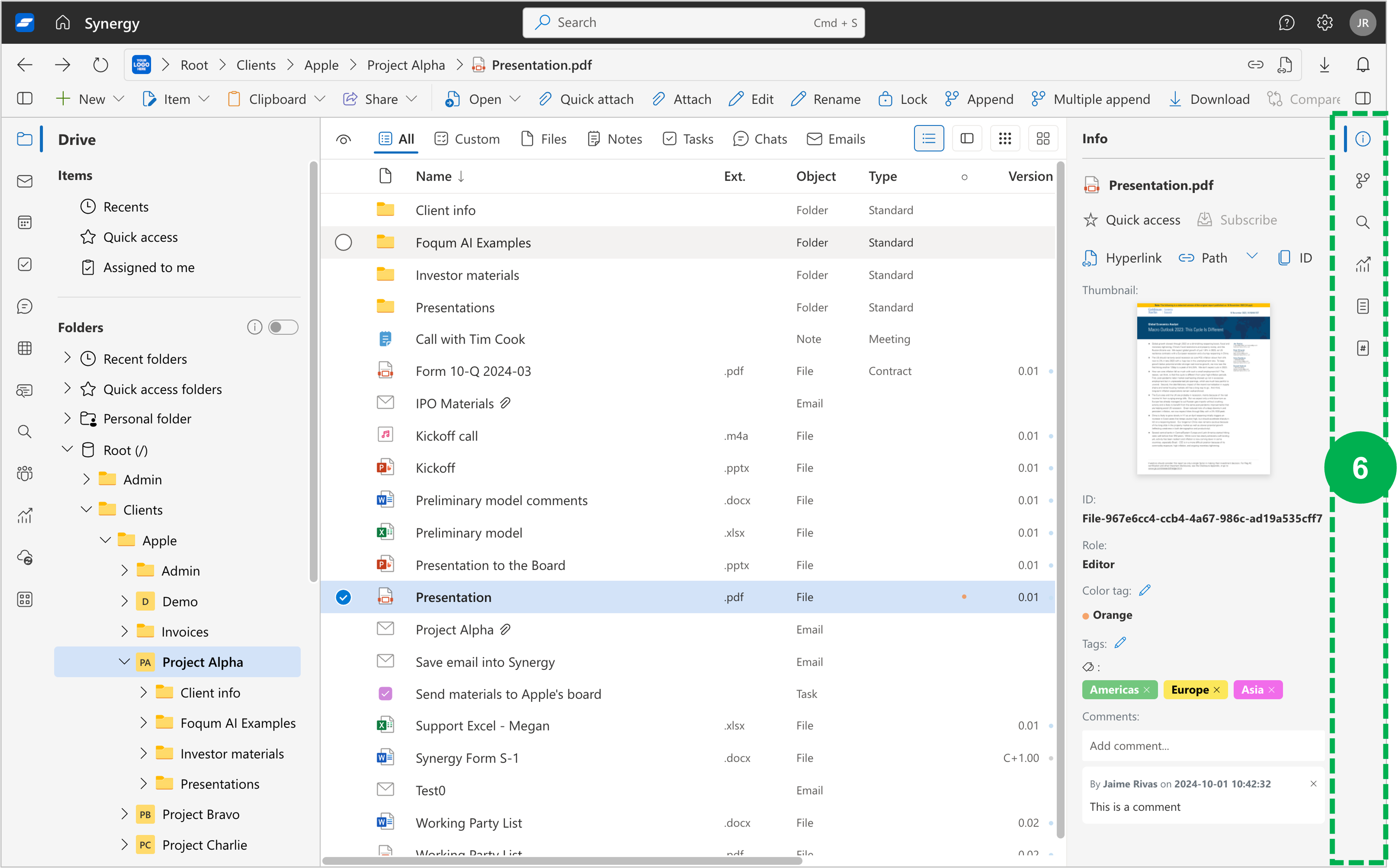This screenshot has width=1398, height=868.
Task: Click the Home icon next to Synergy
Action: 63,23
